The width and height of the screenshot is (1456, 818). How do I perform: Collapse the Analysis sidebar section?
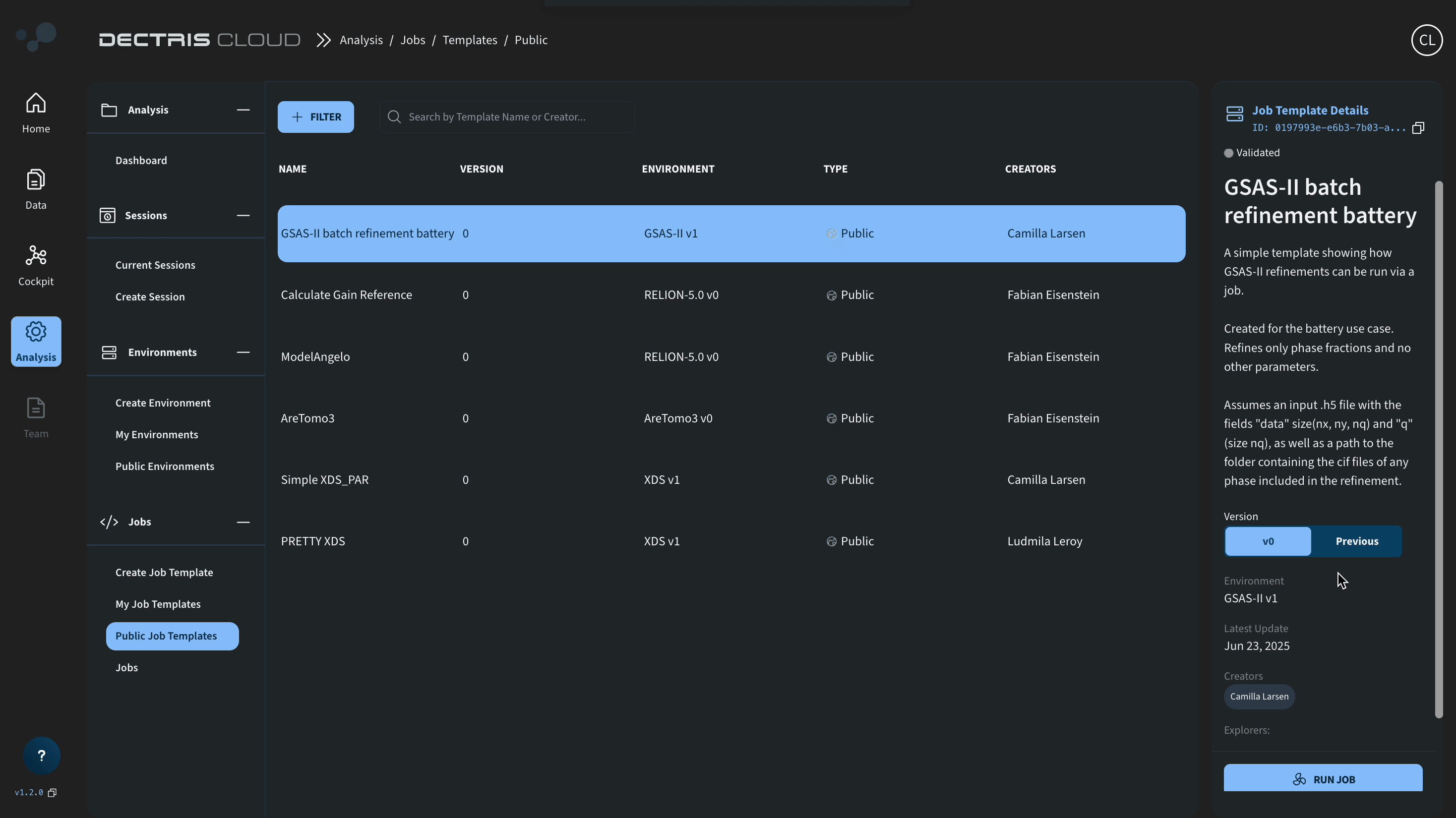243,110
